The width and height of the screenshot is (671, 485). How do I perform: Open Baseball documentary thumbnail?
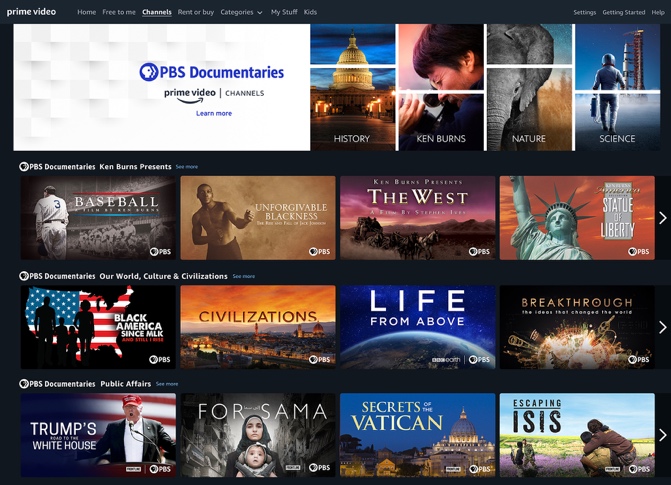click(x=98, y=218)
